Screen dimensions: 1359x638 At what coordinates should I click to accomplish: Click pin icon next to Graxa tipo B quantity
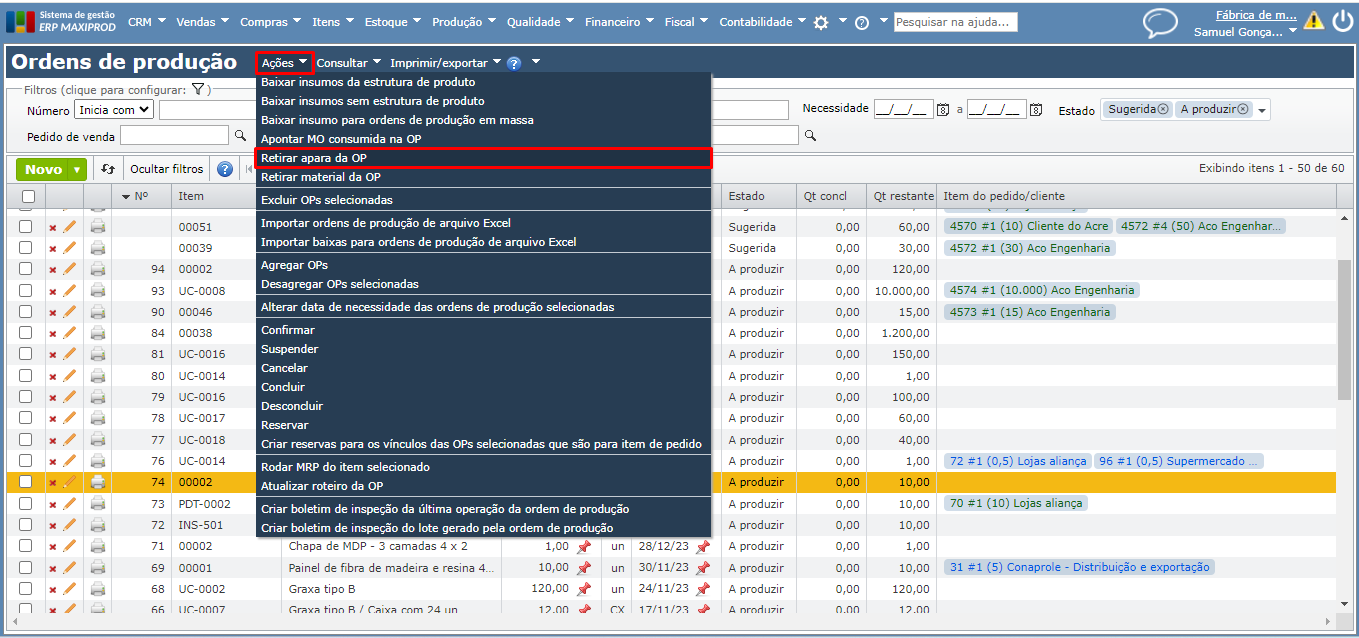pos(584,589)
